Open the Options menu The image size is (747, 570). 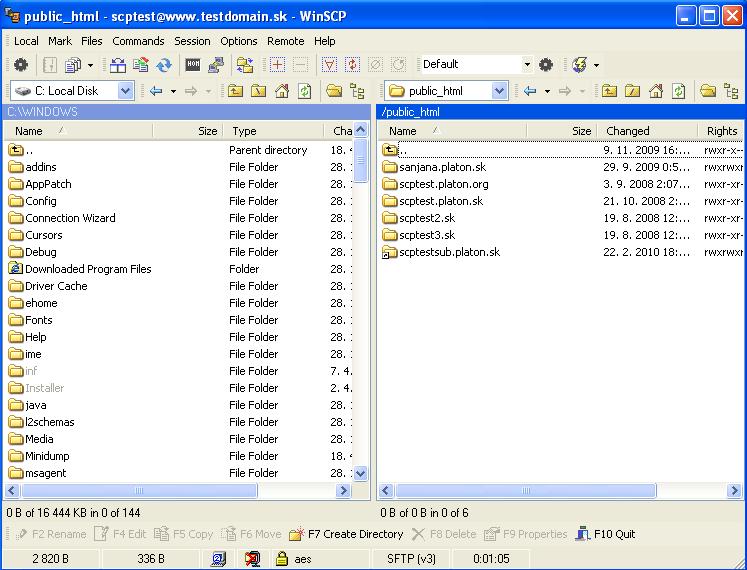[239, 41]
